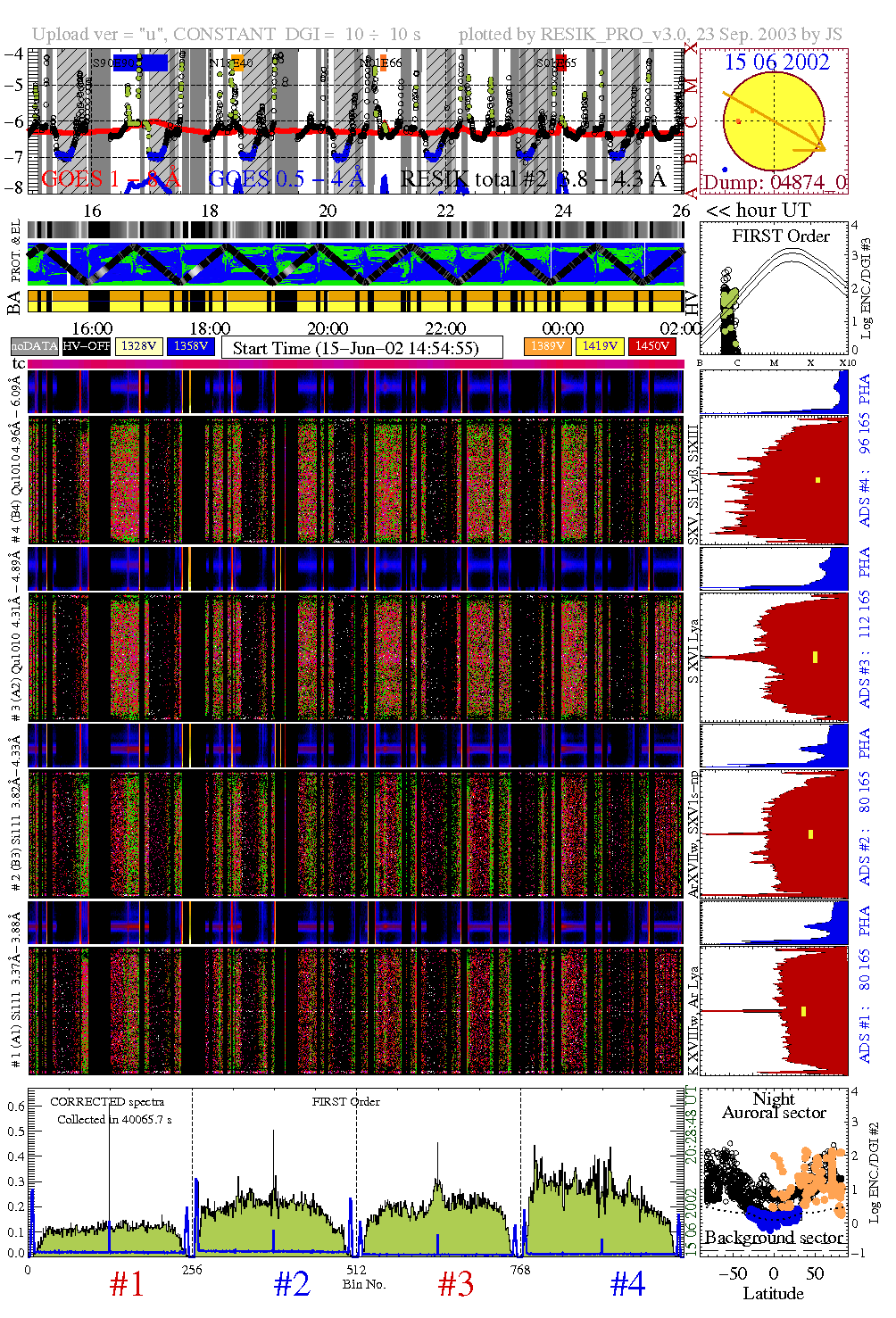Pick the yellow 1419V voltage swatch
The width and height of the screenshot is (896, 1318).
[600, 346]
